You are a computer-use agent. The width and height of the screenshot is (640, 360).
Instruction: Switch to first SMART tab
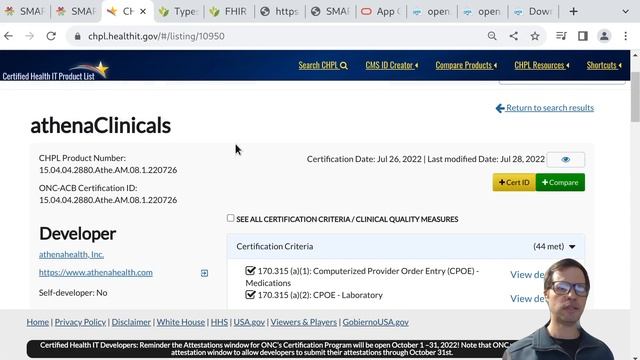click(x=24, y=11)
